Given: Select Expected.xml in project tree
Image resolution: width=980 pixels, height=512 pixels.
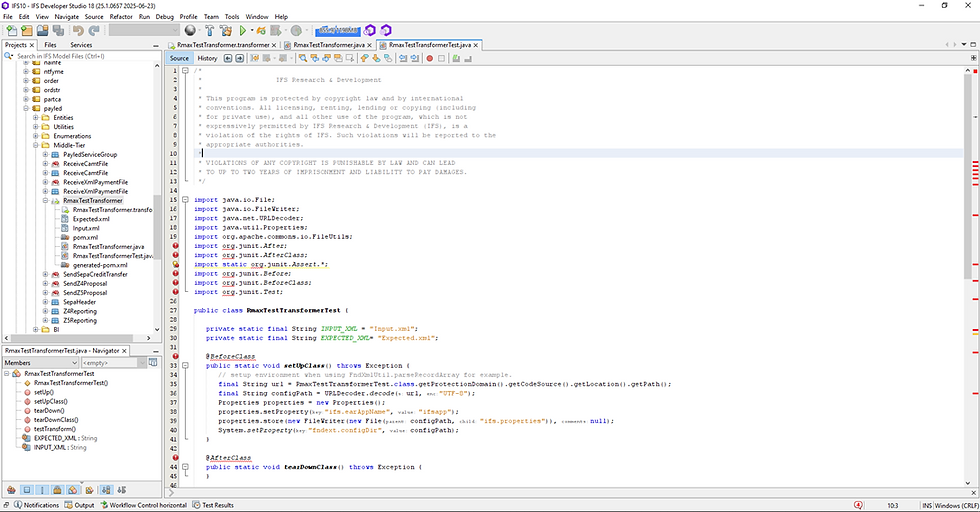Looking at the screenshot, I should pos(91,219).
